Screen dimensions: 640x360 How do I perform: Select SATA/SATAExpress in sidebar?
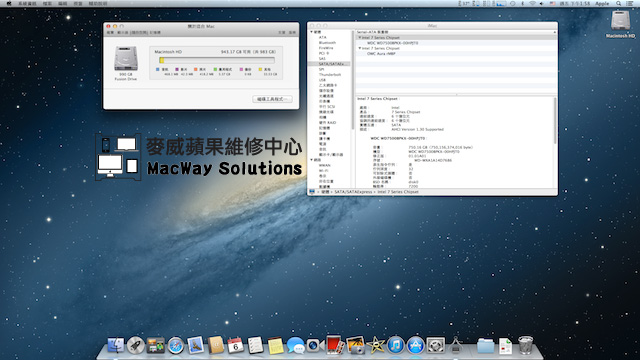tap(329, 64)
